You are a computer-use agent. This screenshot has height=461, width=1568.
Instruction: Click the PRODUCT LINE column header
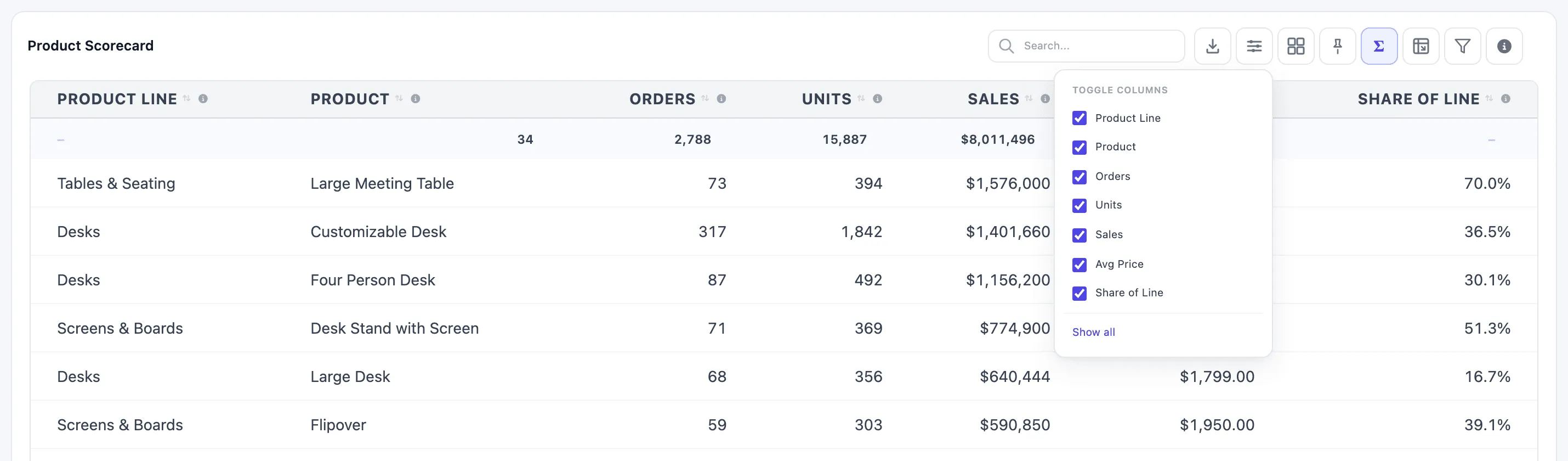[x=117, y=99]
